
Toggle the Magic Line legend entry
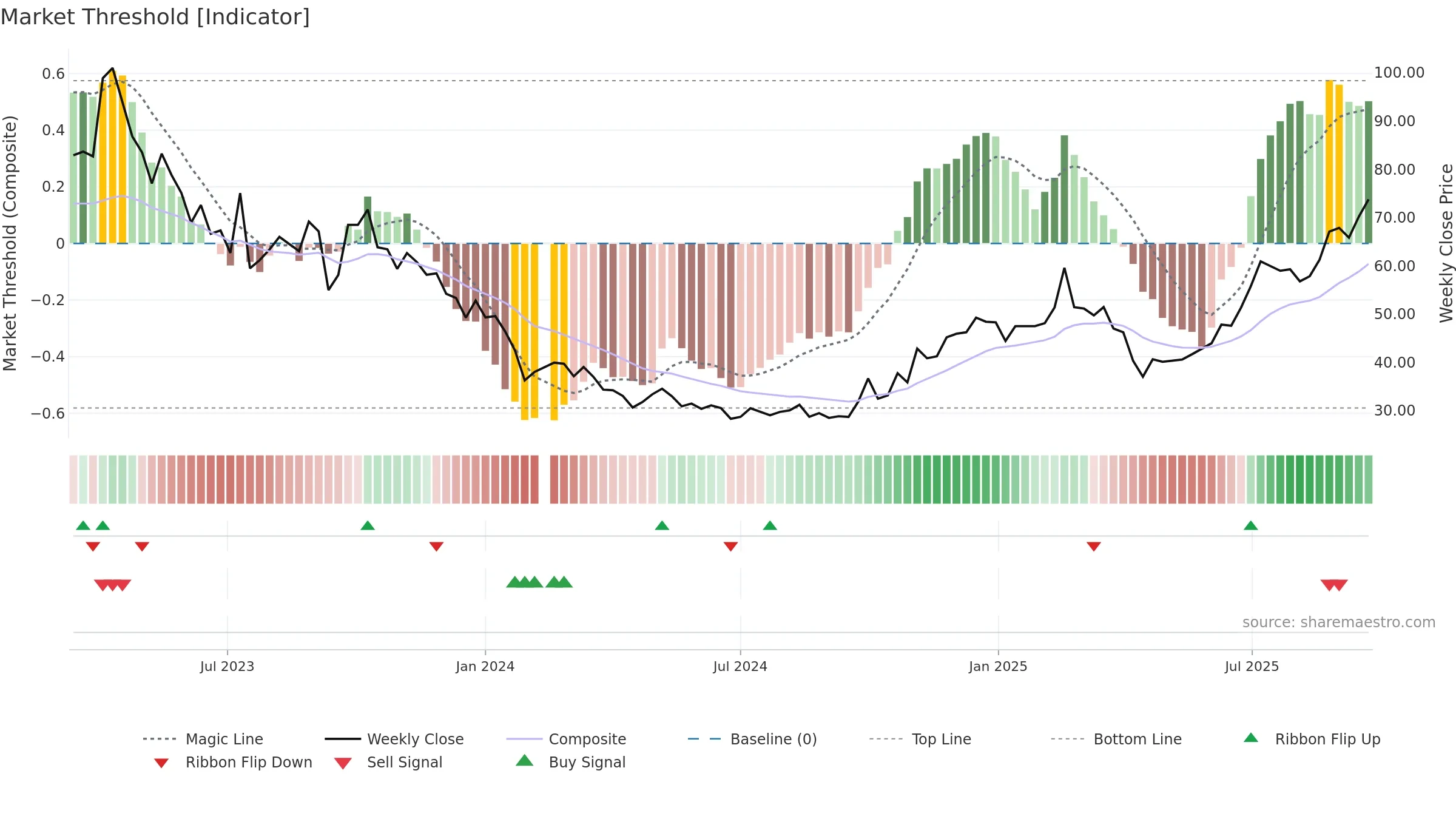pyautogui.click(x=203, y=739)
